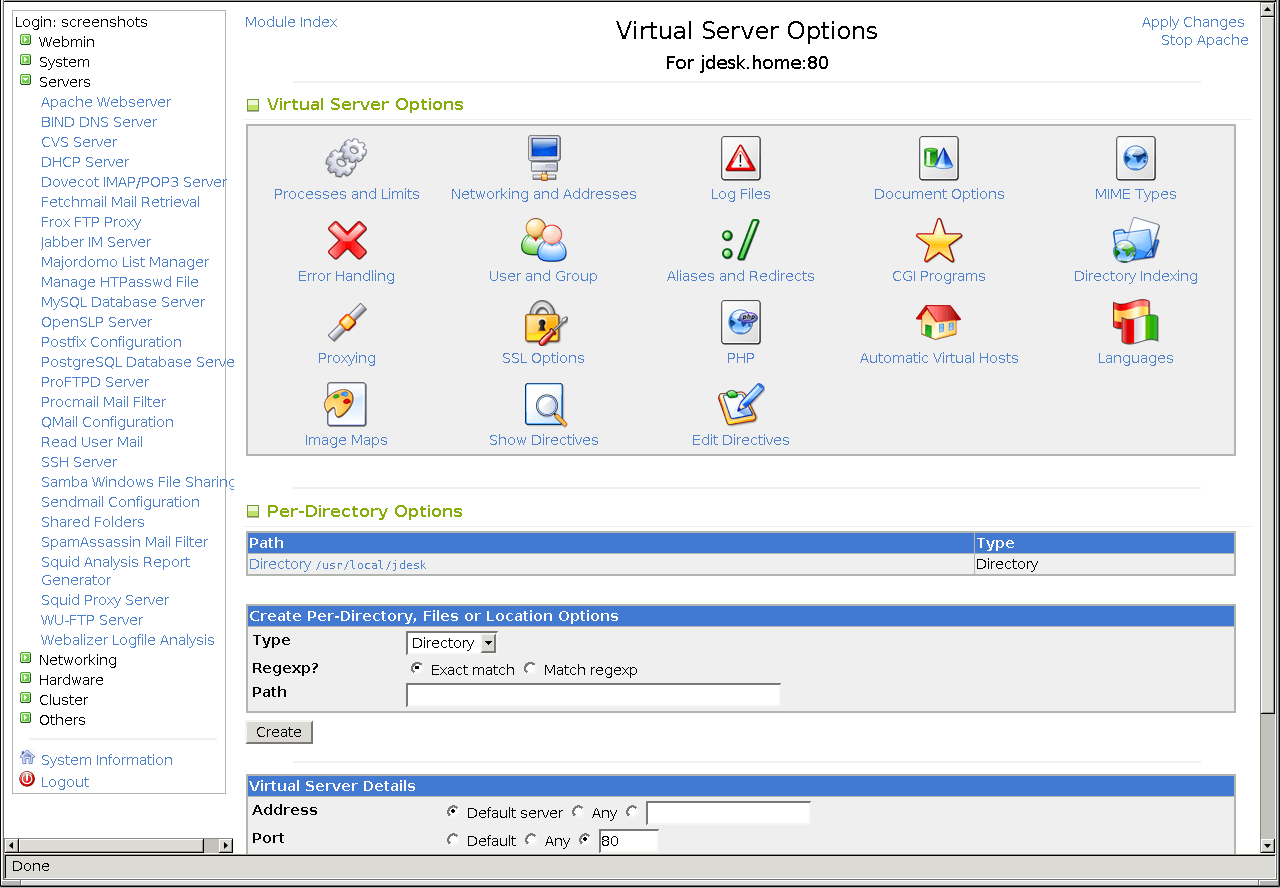The image size is (1280, 888).
Task: Open SSH Server in sidebar
Action: click(x=79, y=462)
